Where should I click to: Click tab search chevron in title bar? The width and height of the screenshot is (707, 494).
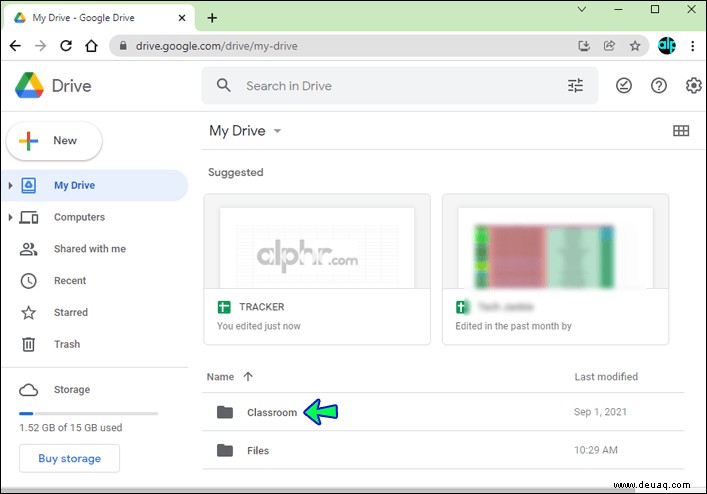pyautogui.click(x=582, y=9)
